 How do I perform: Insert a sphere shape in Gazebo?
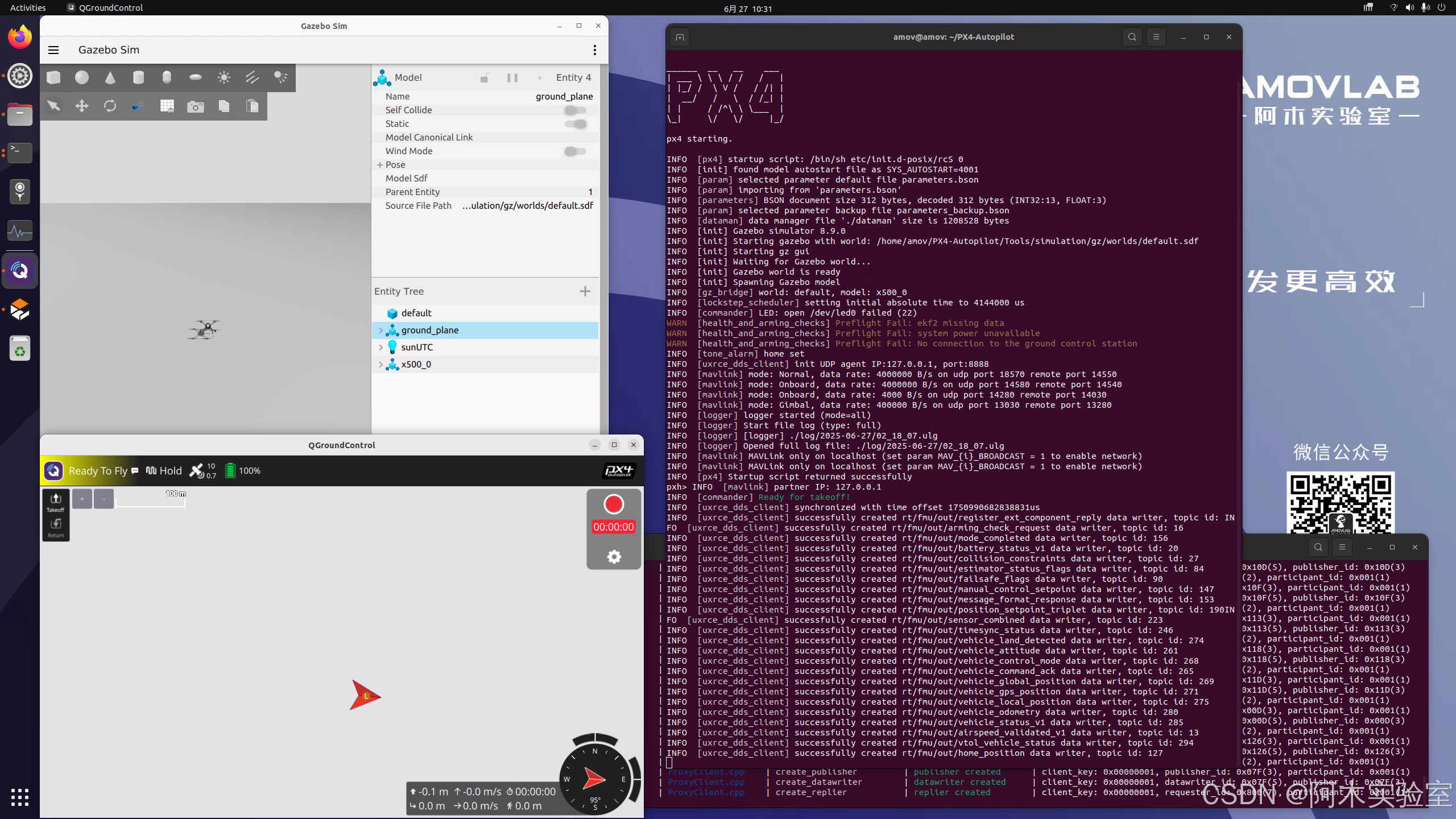tap(82, 77)
